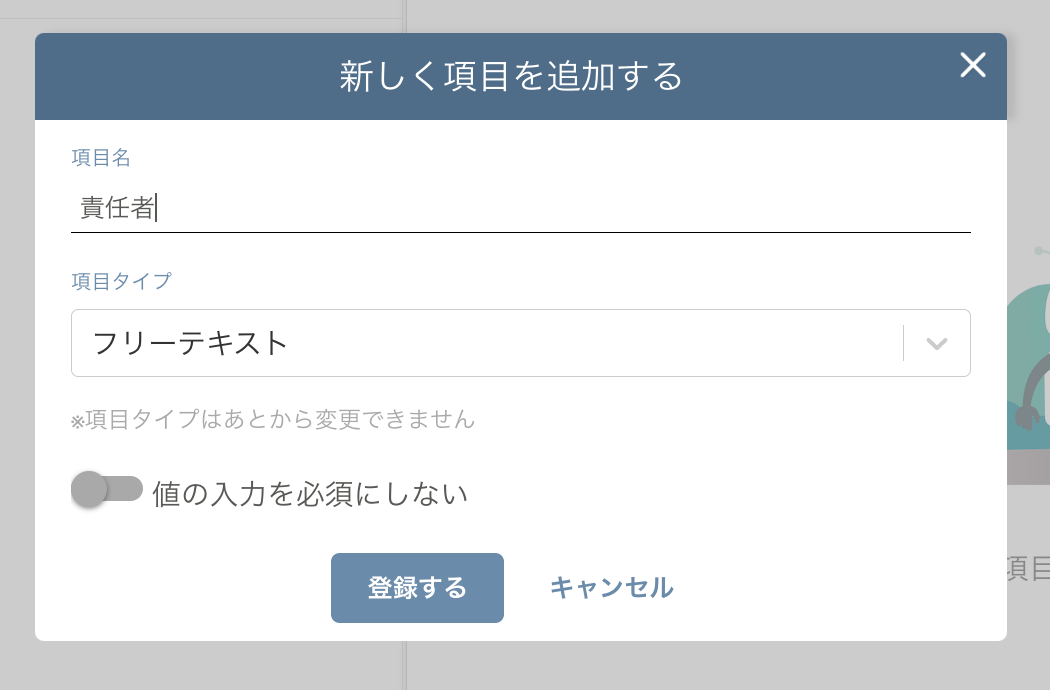Click the 新しく項目を追加する title text

pos(510,76)
